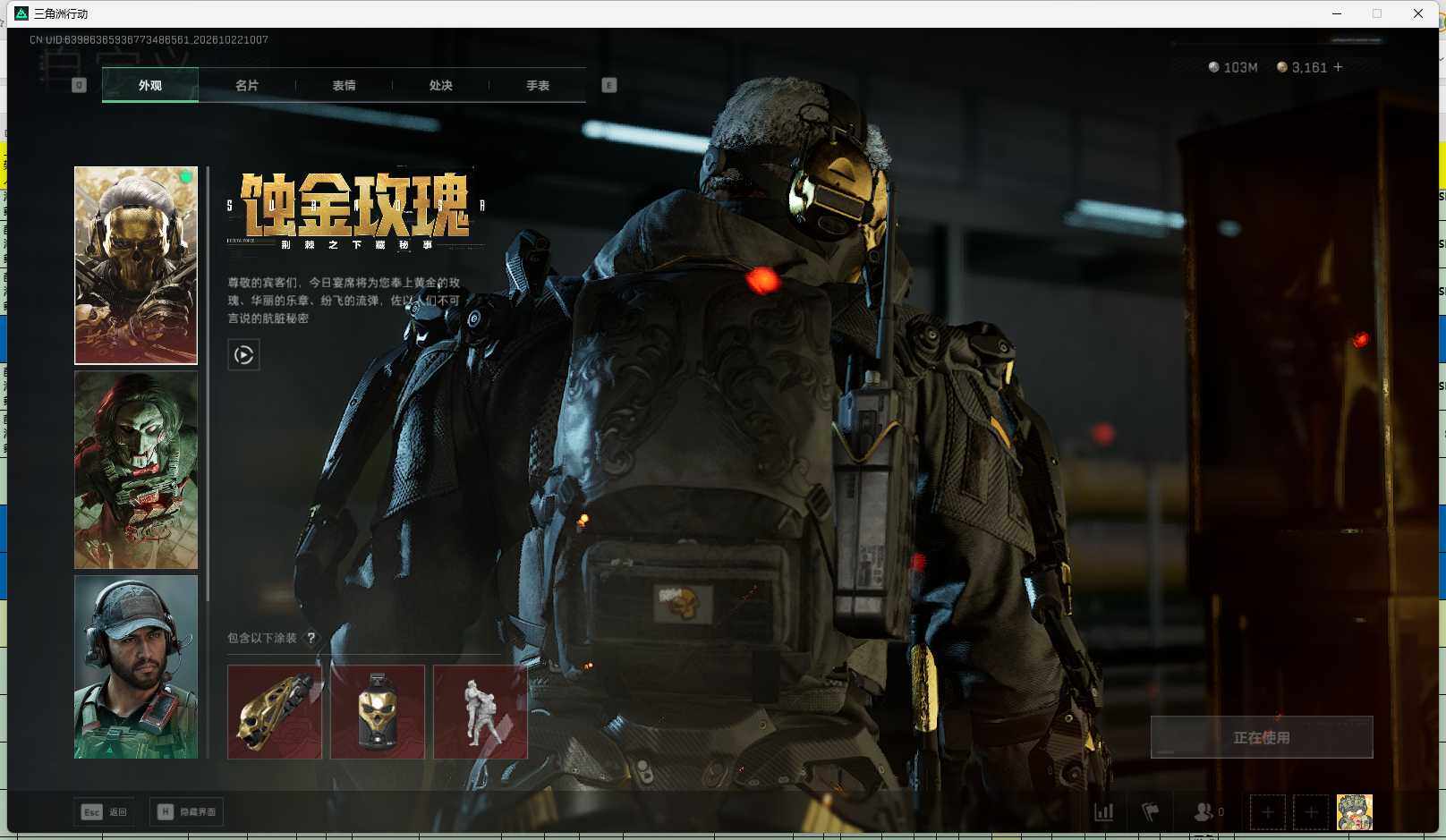Pick the bearded operator with cap thumbnail
Image resolution: width=1446 pixels, height=840 pixels.
pos(136,666)
